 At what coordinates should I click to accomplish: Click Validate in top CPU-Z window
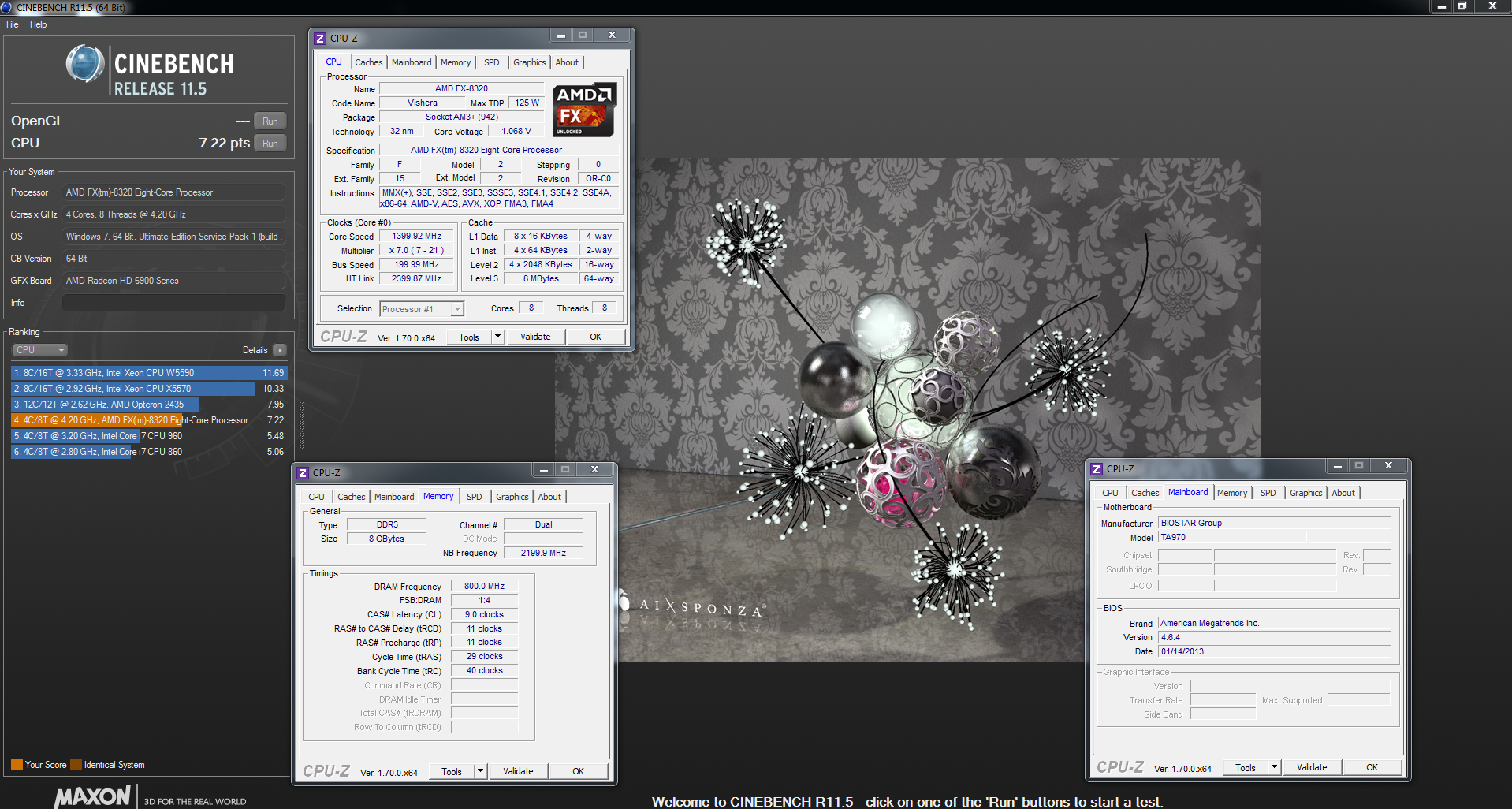[535, 337]
